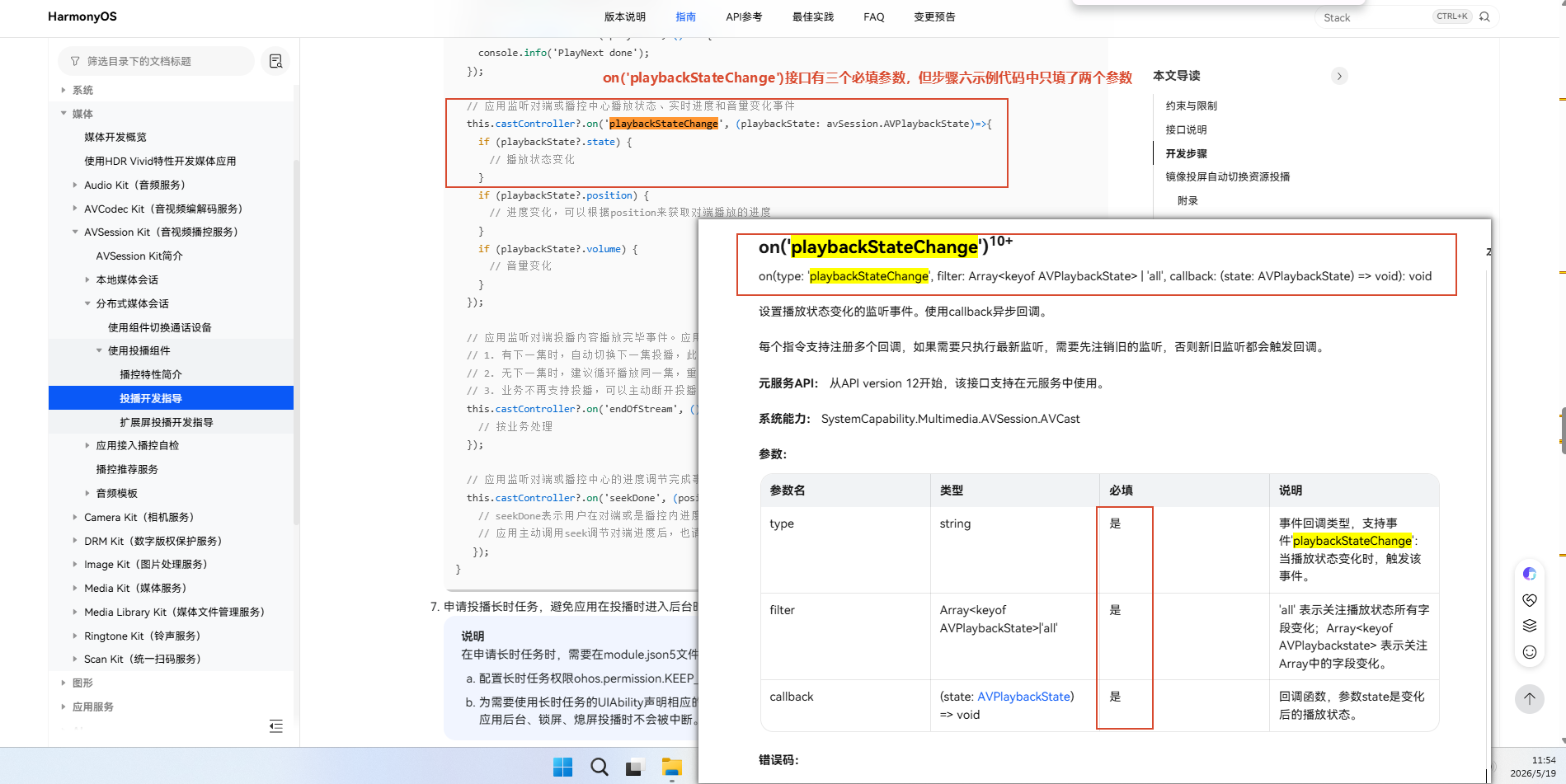1566x784 pixels.
Task: Click the 筛选目录下的文档标题 filter field
Action: coord(157,61)
